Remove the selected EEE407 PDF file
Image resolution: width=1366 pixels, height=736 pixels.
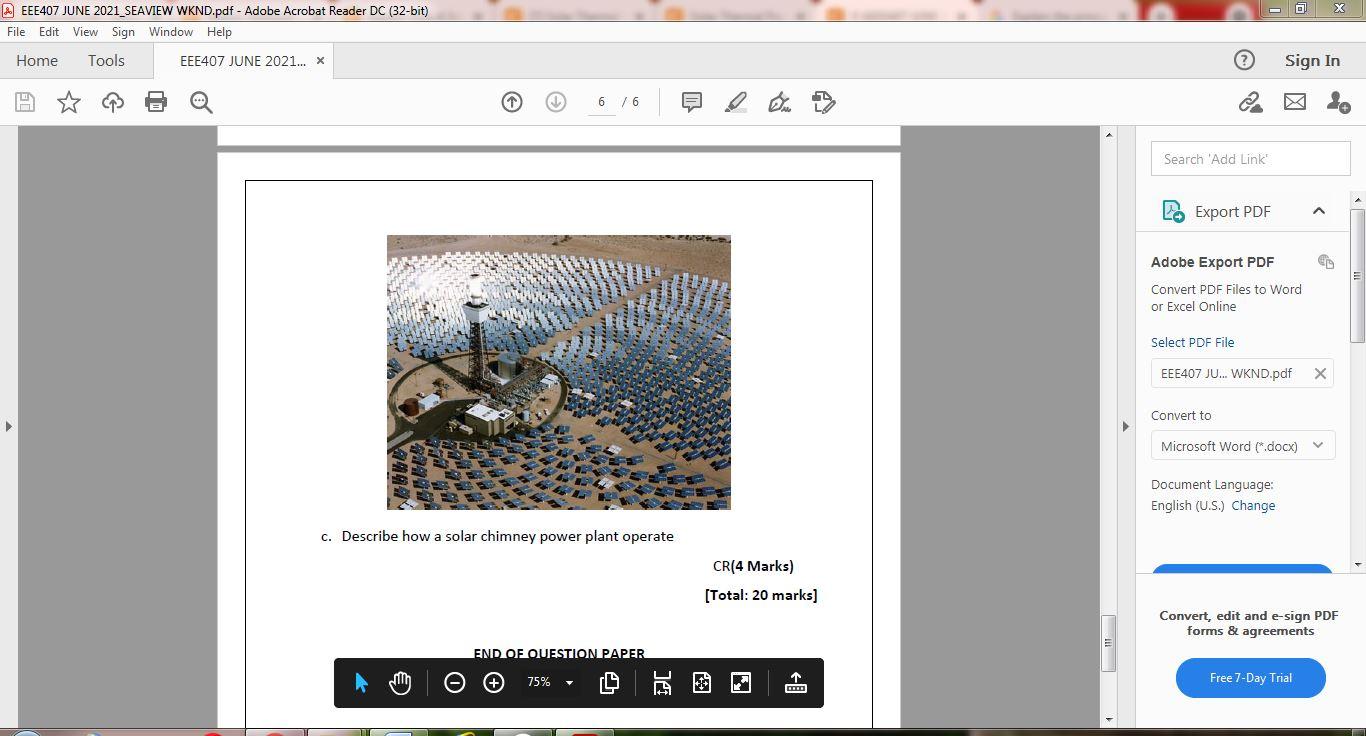1320,374
